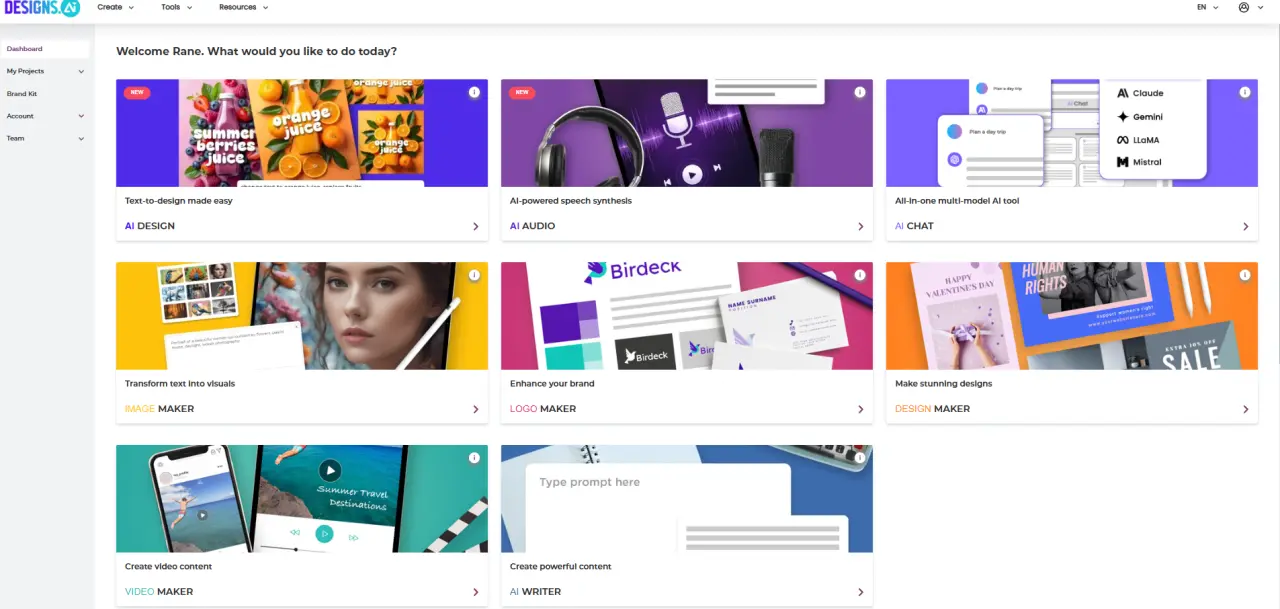Viewport: 1280px width, 609px height.
Task: Click the NEW badge on AI Design card
Action: (137, 92)
